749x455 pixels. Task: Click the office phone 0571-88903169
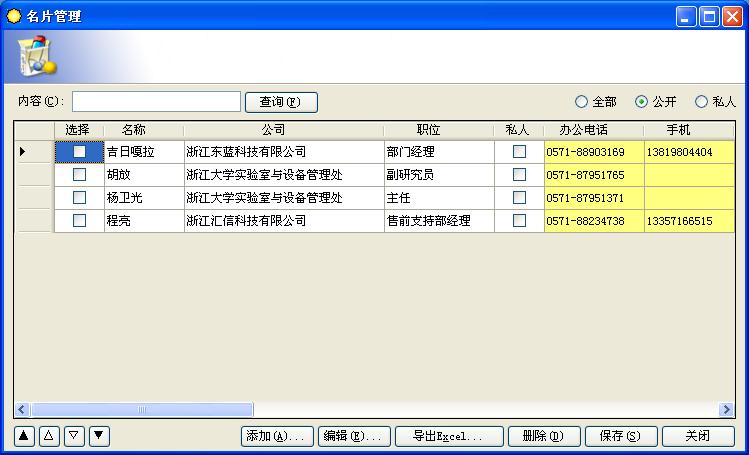[x=594, y=152]
